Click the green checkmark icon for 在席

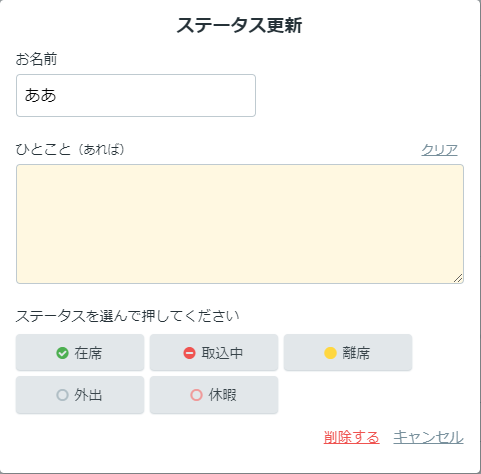point(62,353)
